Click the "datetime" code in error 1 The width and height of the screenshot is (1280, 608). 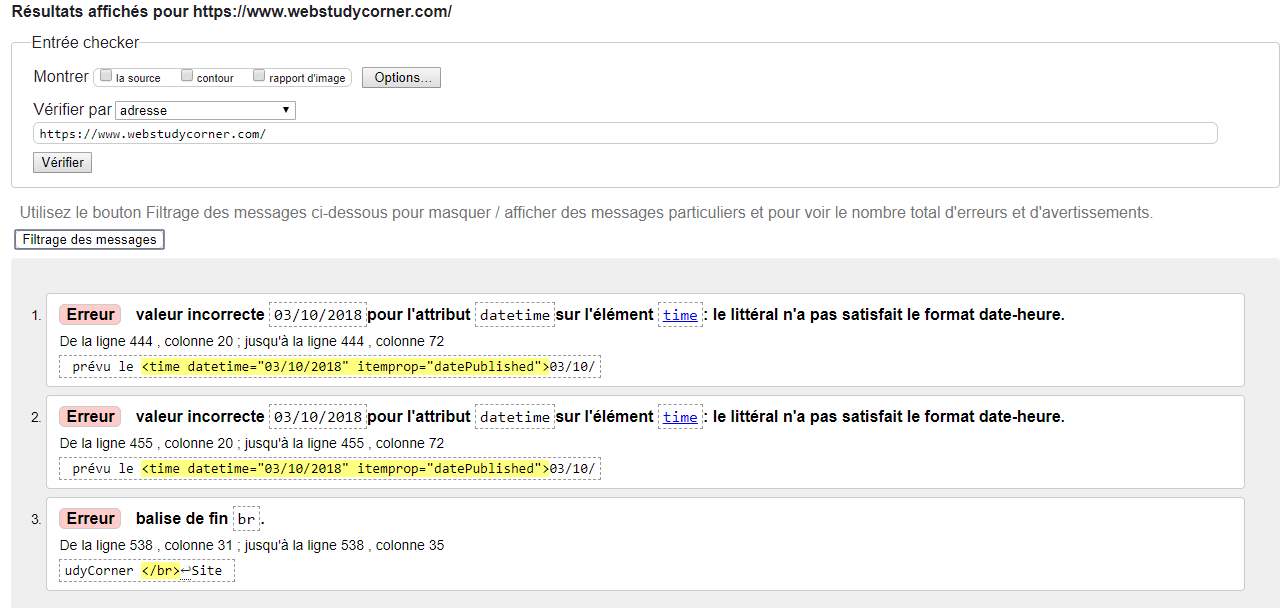515,314
